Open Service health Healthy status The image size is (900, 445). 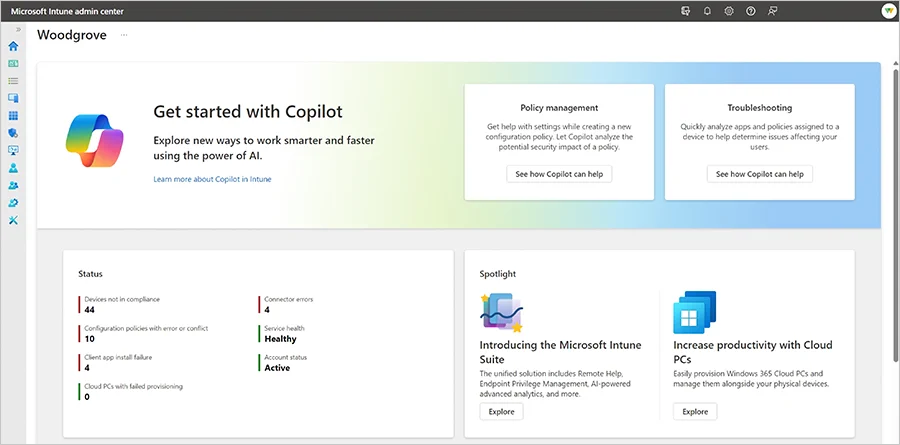(282, 334)
